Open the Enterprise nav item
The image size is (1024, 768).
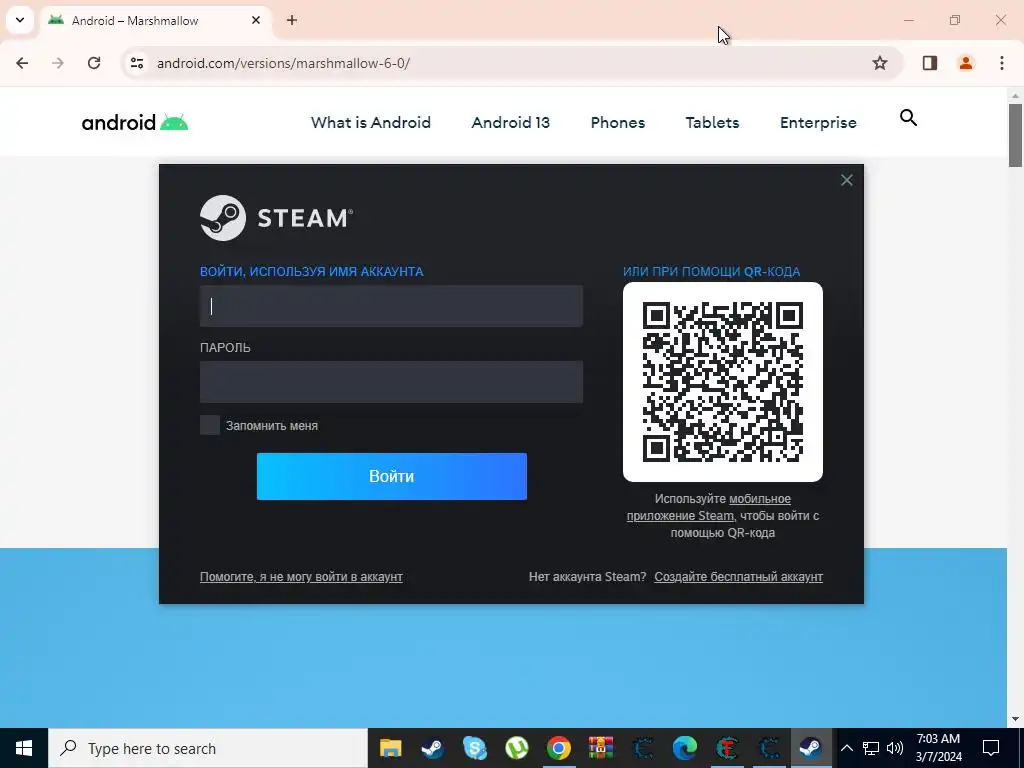coord(818,122)
